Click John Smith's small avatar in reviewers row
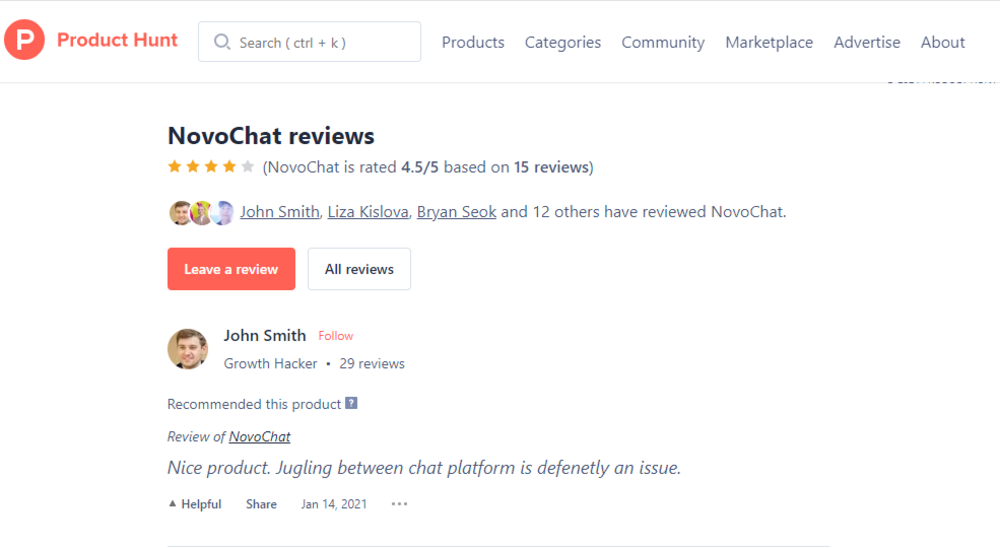The width and height of the screenshot is (1000, 548). click(x=180, y=212)
